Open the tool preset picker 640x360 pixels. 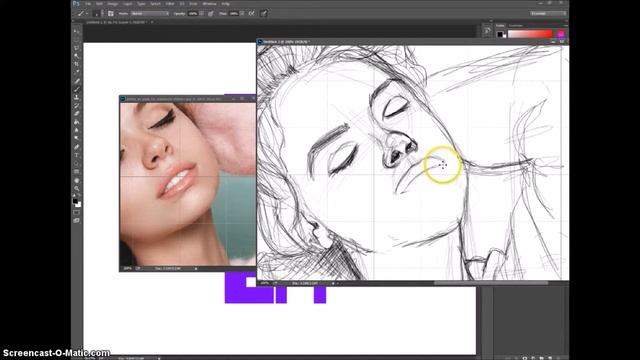click(82, 13)
